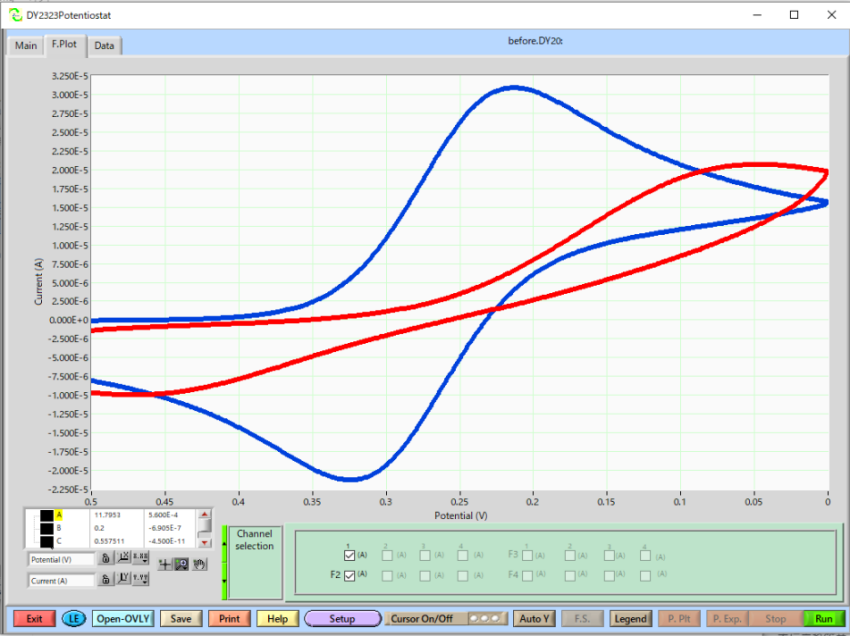The image size is (850, 636).
Task: Click cursor A black color swatch
Action: click(x=46, y=516)
